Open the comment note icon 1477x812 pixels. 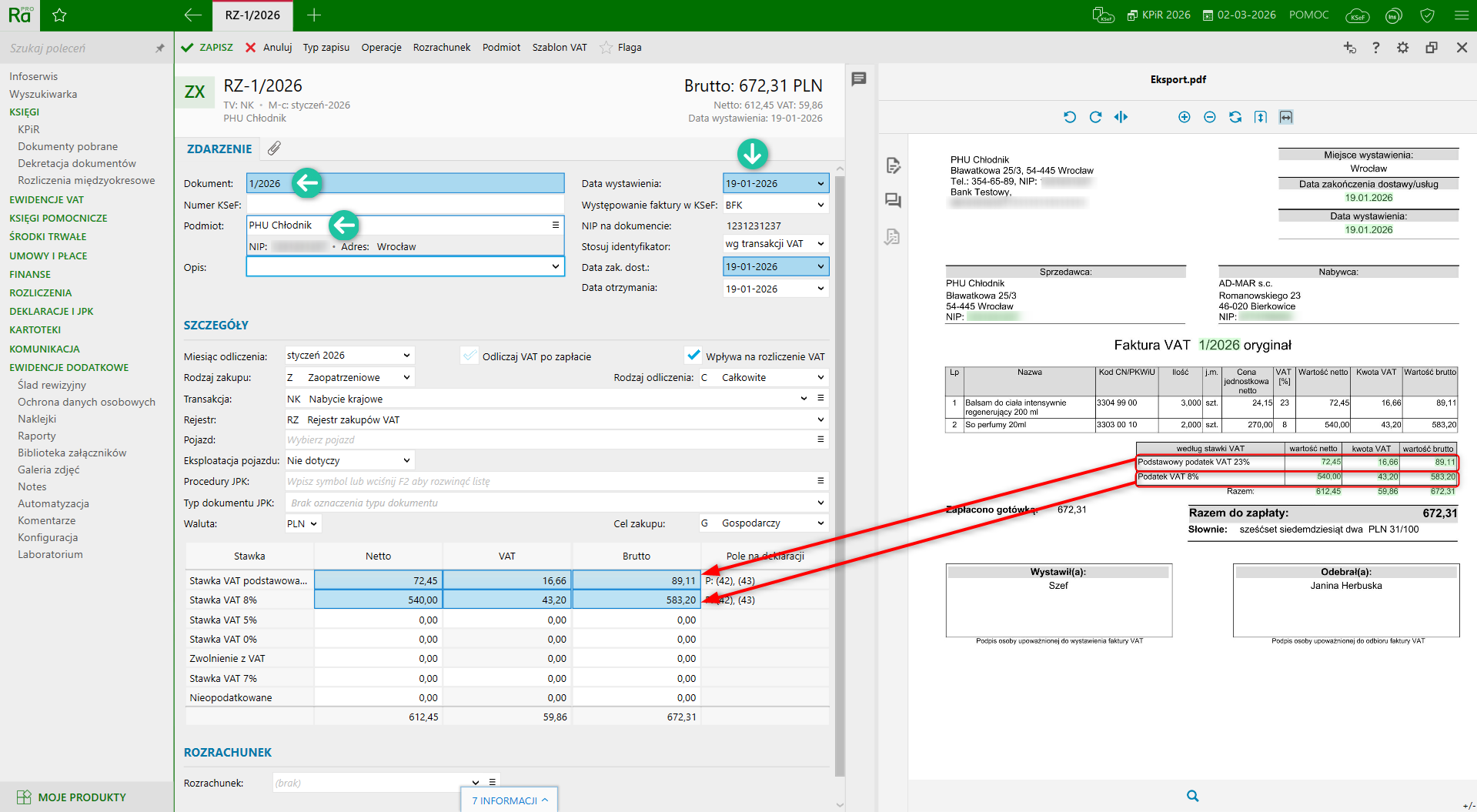(859, 79)
